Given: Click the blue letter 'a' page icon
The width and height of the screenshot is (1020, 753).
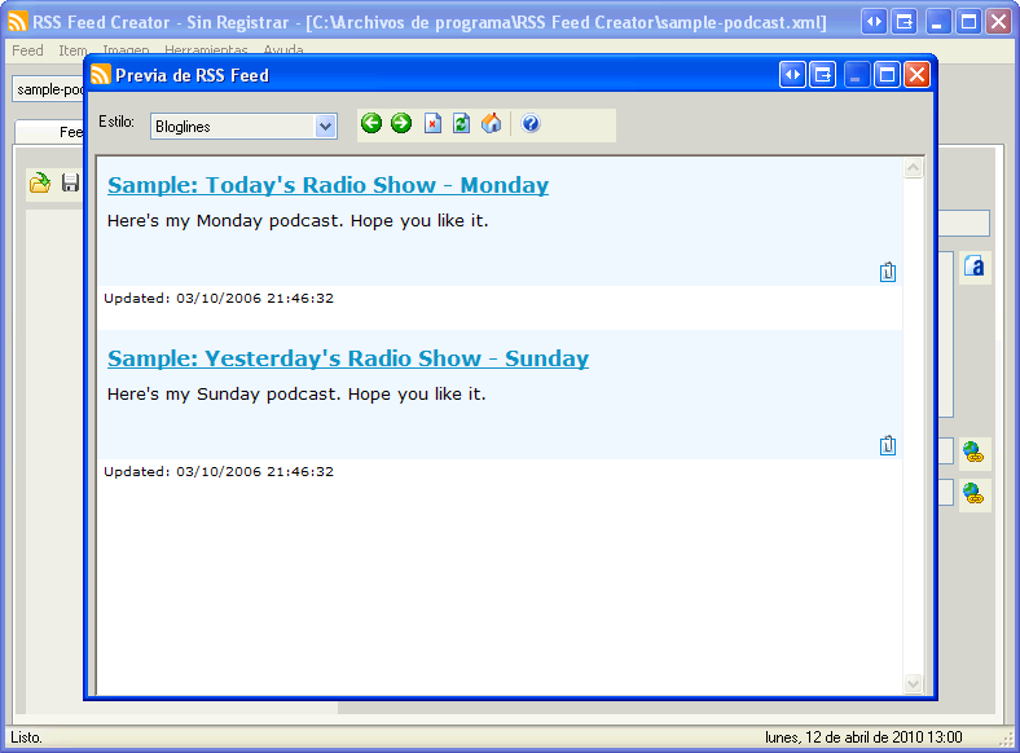Looking at the screenshot, I should (974, 267).
